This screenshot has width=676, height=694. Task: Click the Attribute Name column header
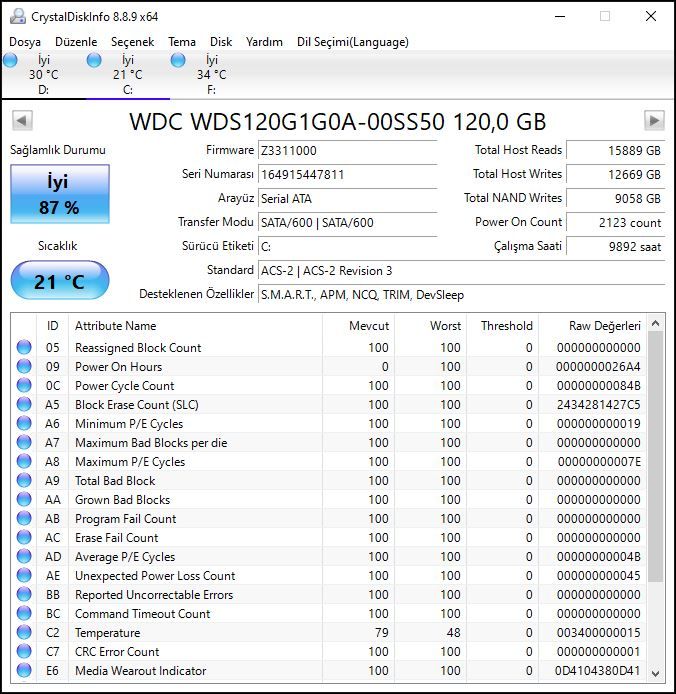(196, 326)
